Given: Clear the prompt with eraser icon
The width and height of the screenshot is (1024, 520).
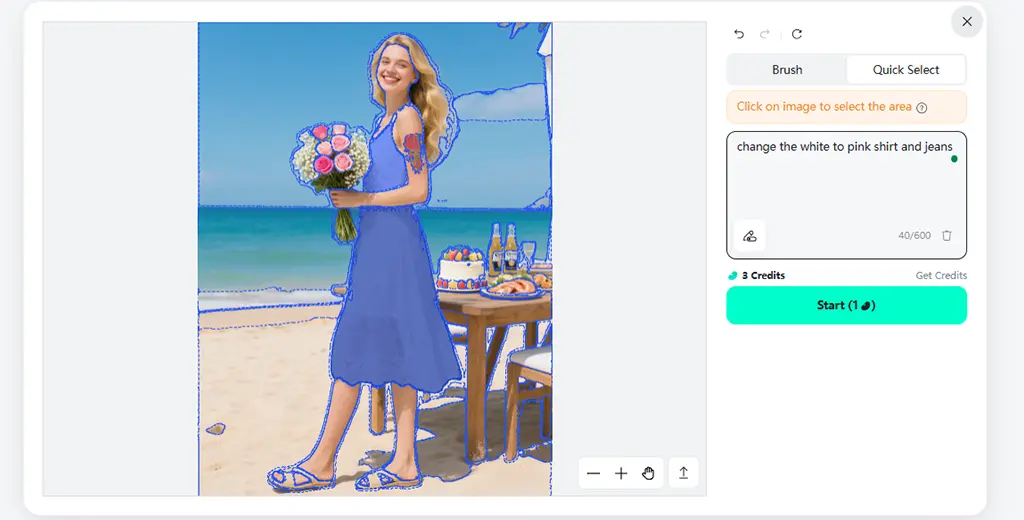Looking at the screenshot, I should [750, 236].
